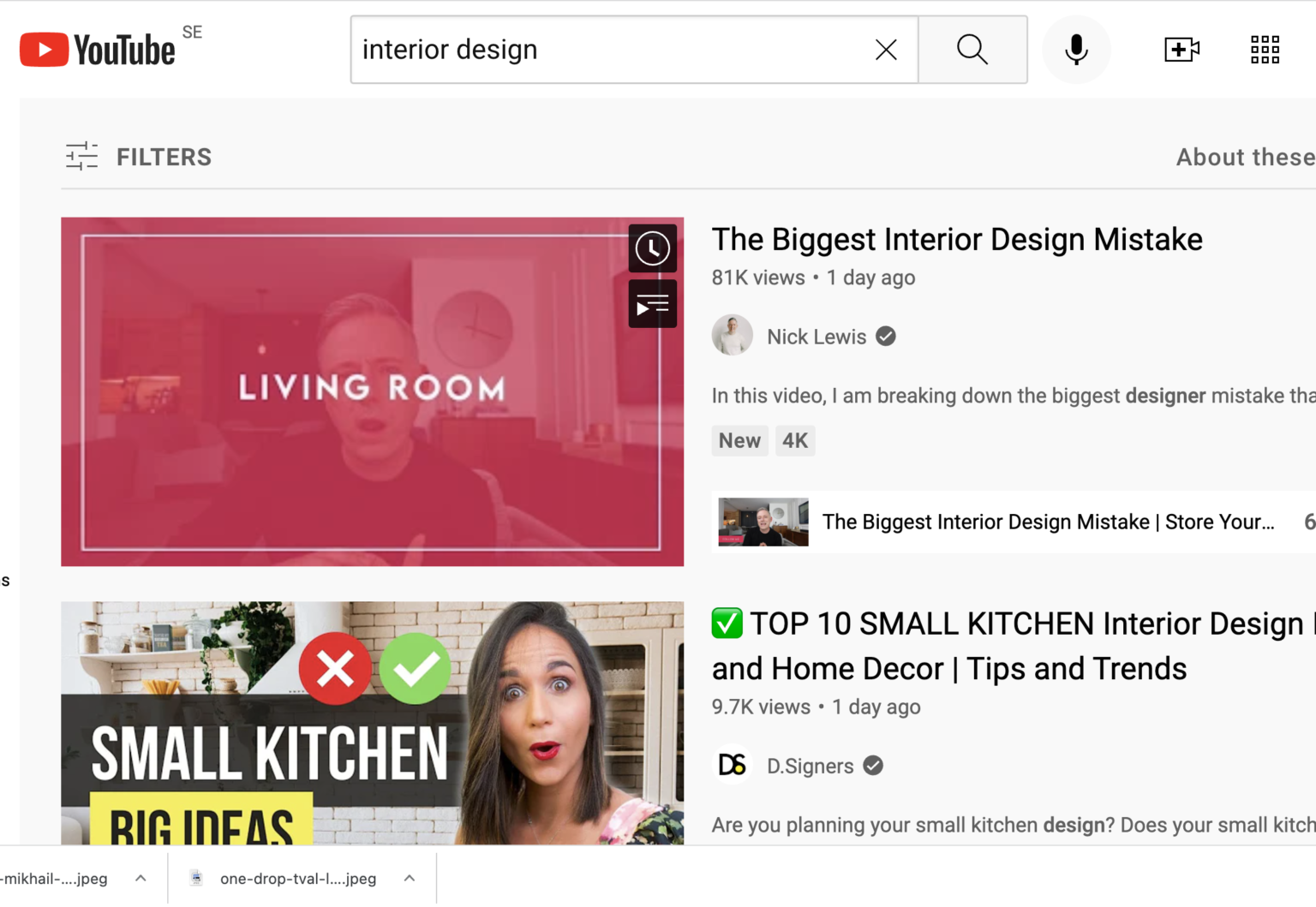Click the Nick Lewis video description snippet

pyautogui.click(x=1014, y=396)
